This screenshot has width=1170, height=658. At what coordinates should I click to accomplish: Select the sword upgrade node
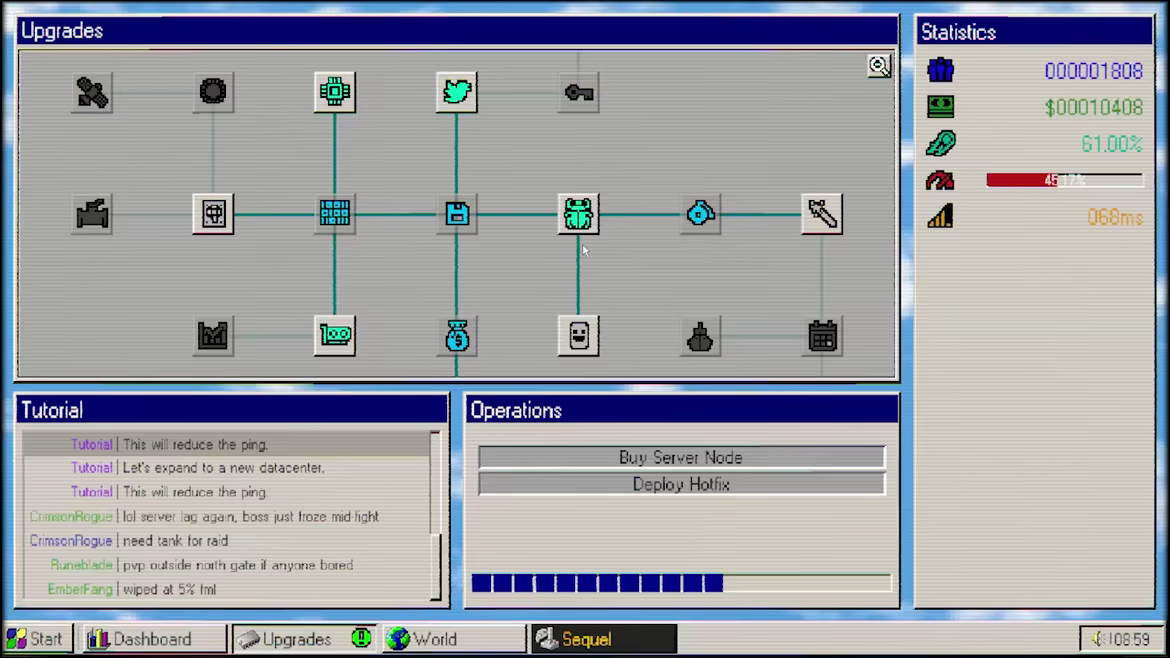click(822, 214)
